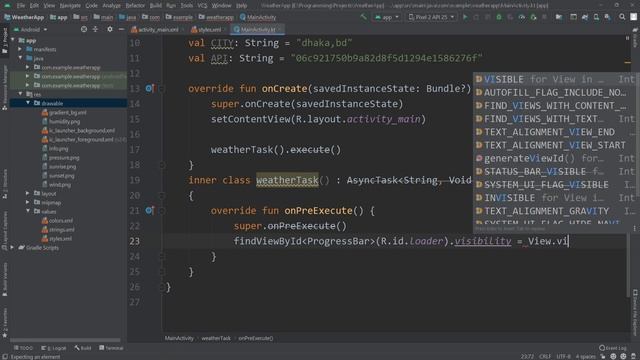The image size is (640, 360).
Task: Hide the Project panel with minus icon
Action: point(121,29)
